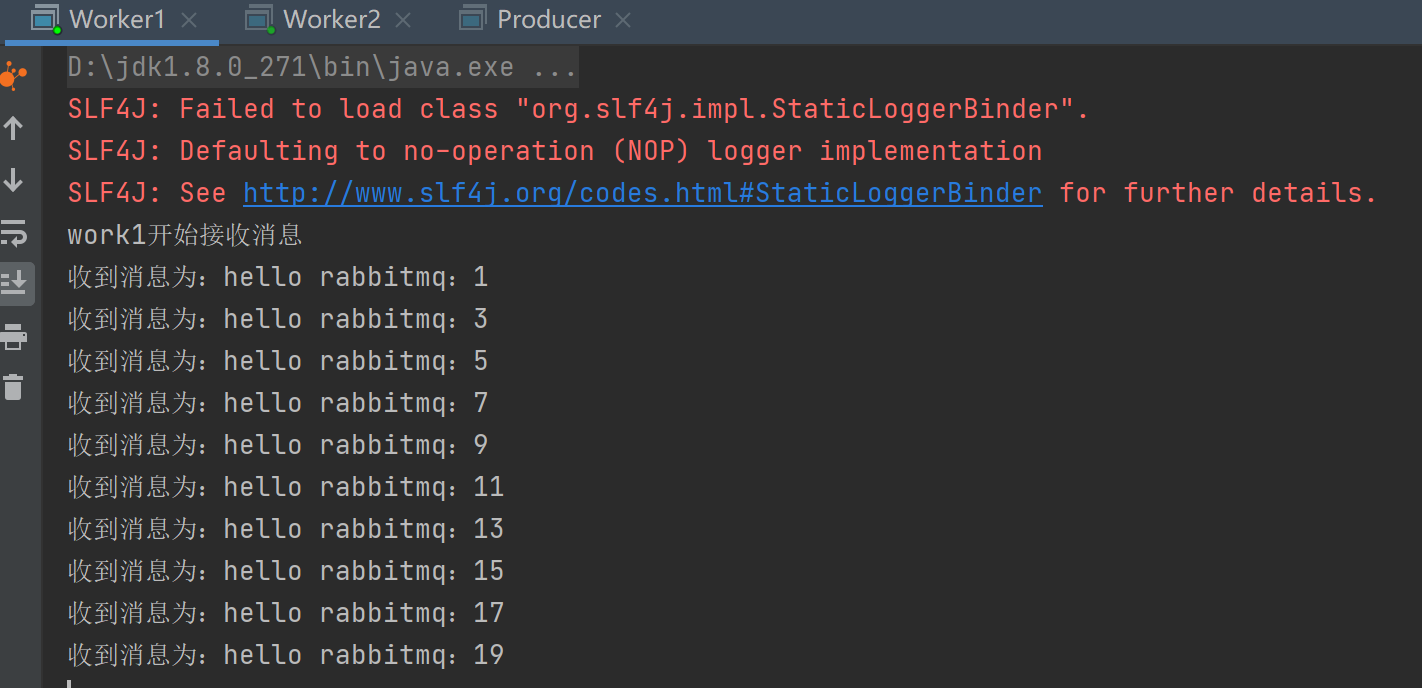Image resolution: width=1422 pixels, height=688 pixels.
Task: Close the Worker2 tab
Action: click(403, 20)
